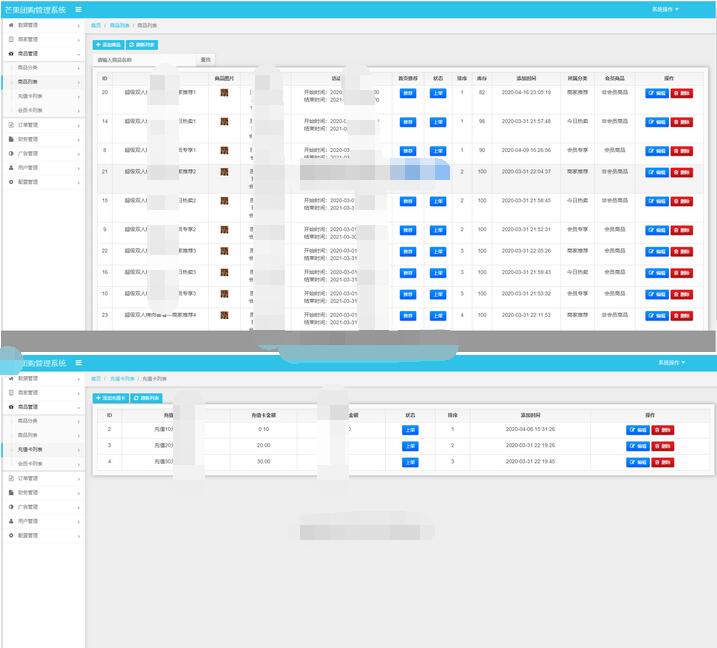Toggle 推荐 homepage recommend for product ID 14

408,122
